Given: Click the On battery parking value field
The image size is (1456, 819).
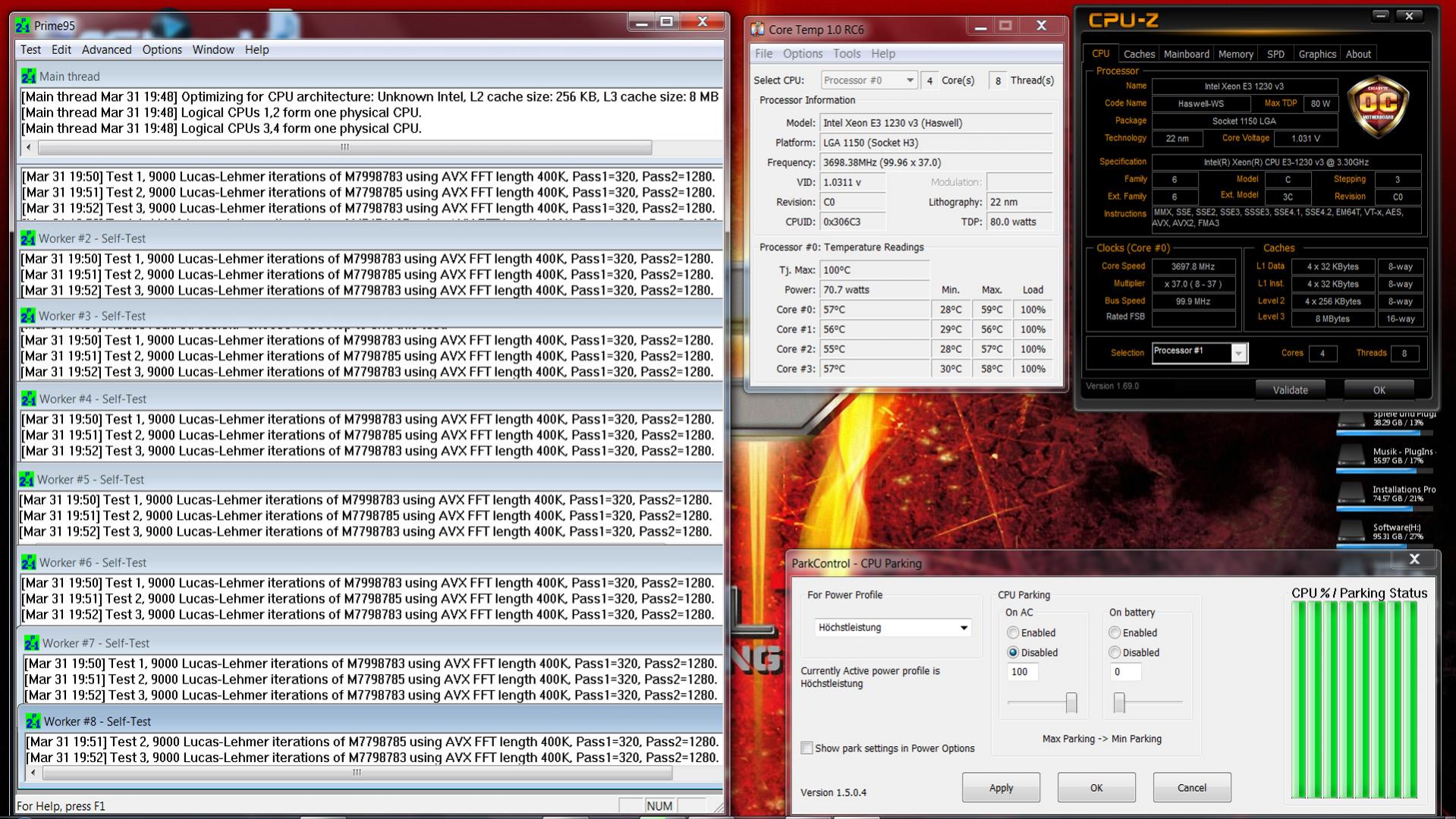Looking at the screenshot, I should point(1125,672).
